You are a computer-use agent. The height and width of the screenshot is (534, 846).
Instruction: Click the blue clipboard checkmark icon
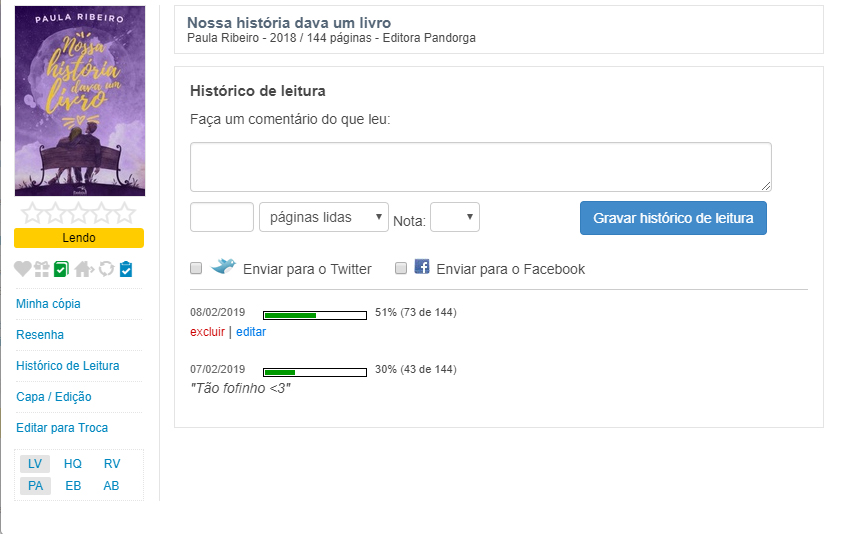[x=125, y=269]
